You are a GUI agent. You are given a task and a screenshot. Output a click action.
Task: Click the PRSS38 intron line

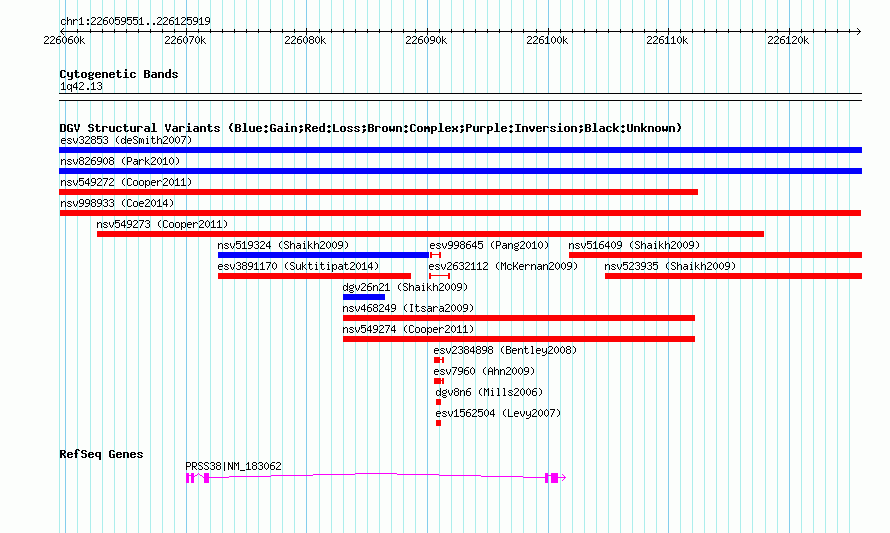(x=375, y=475)
